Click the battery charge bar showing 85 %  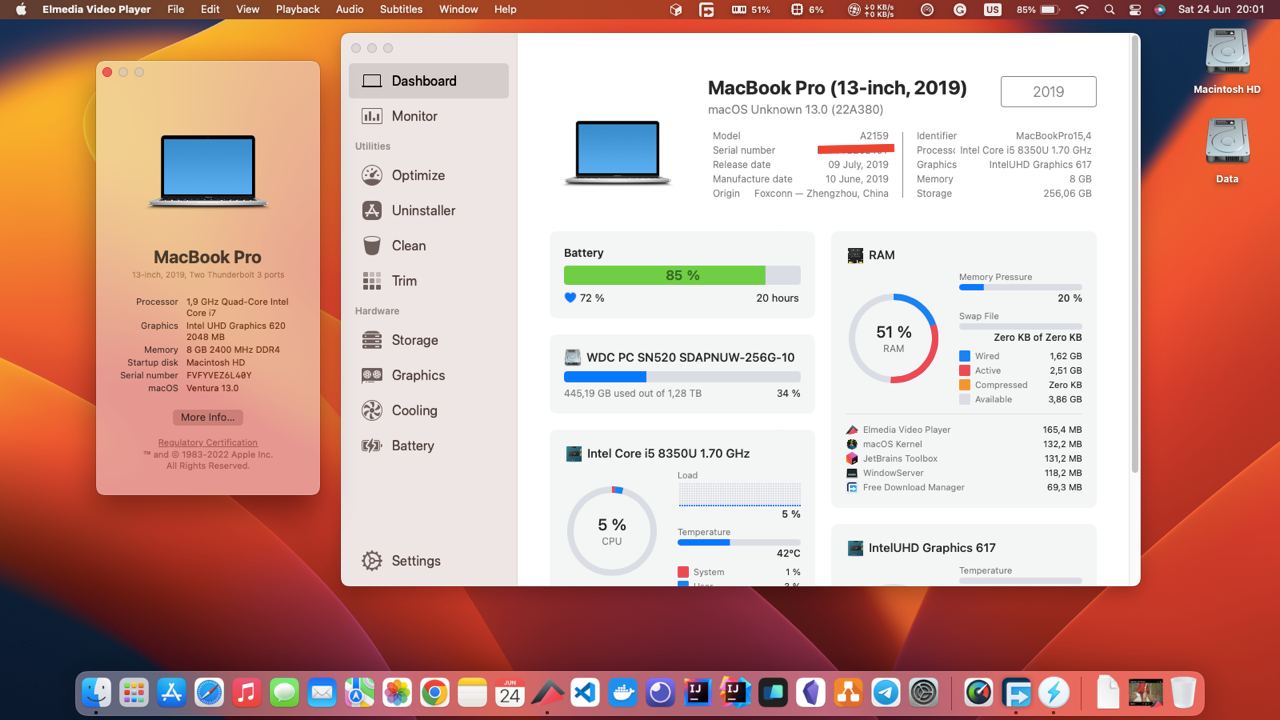pyautogui.click(x=682, y=275)
